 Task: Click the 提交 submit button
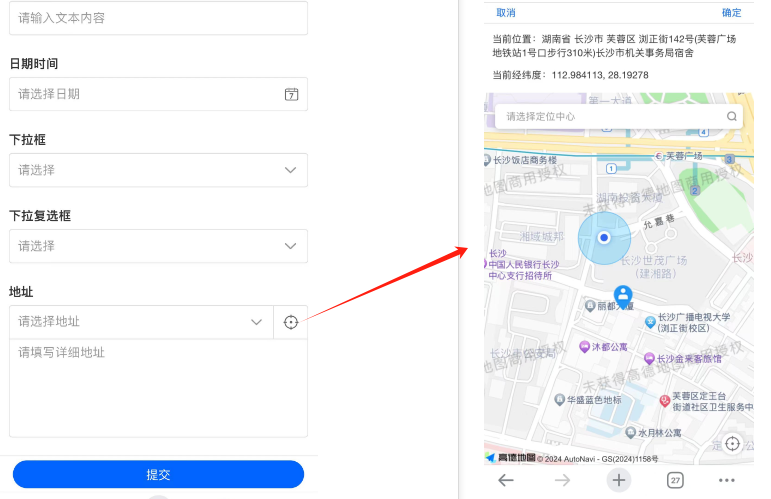pyautogui.click(x=158, y=474)
